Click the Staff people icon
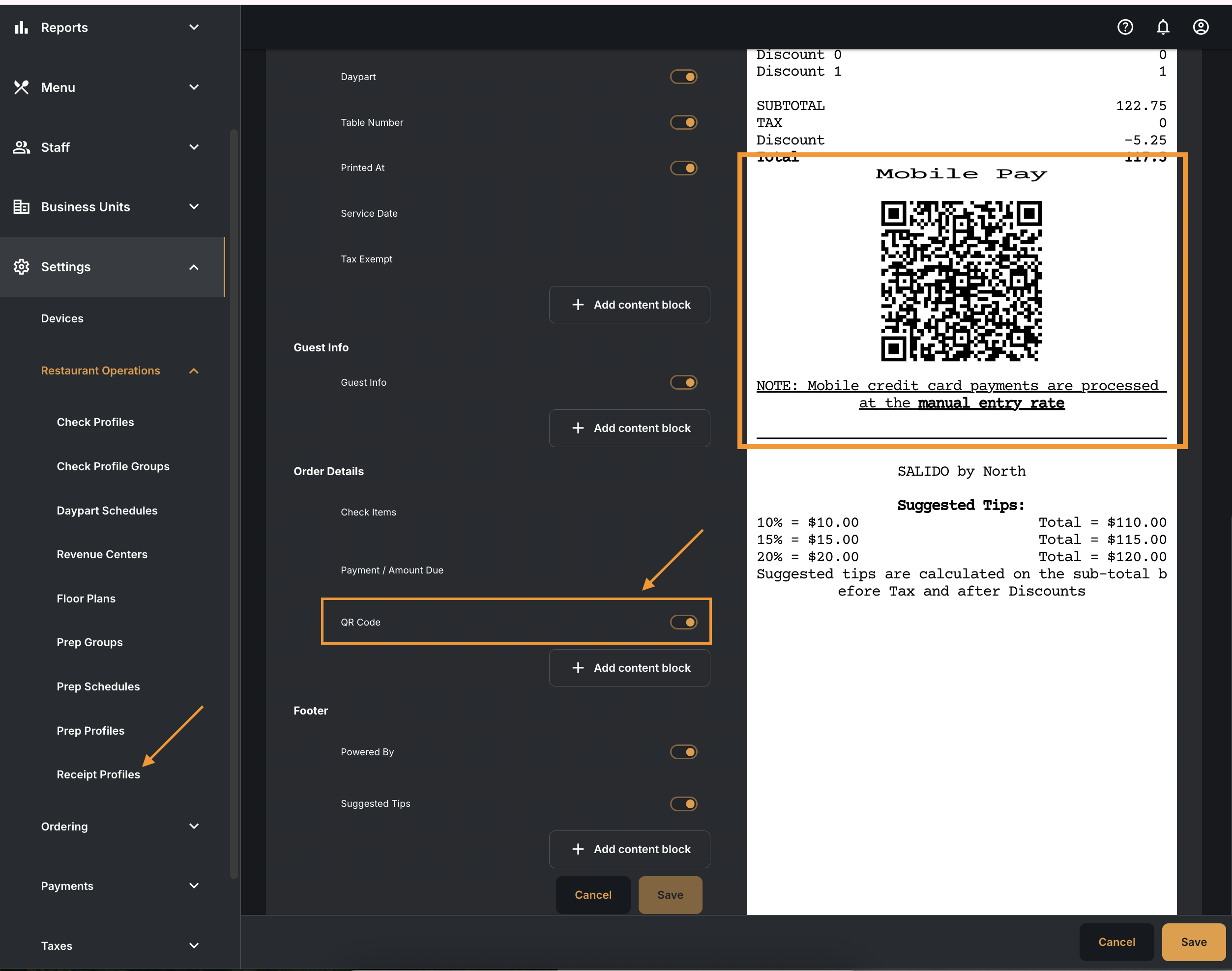The image size is (1232, 971). click(x=21, y=147)
